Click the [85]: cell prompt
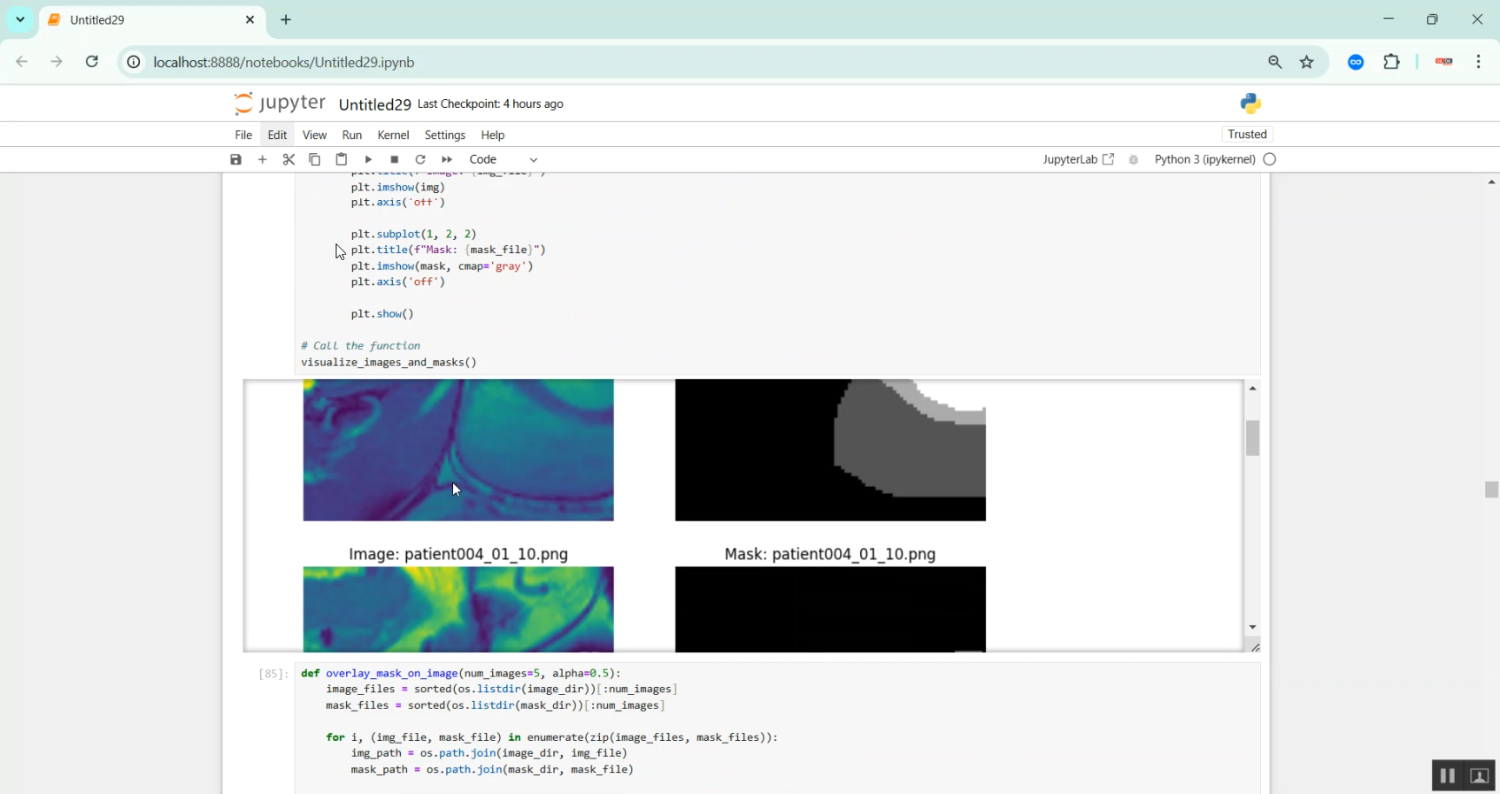Viewport: 1500px width, 794px height. [273, 674]
